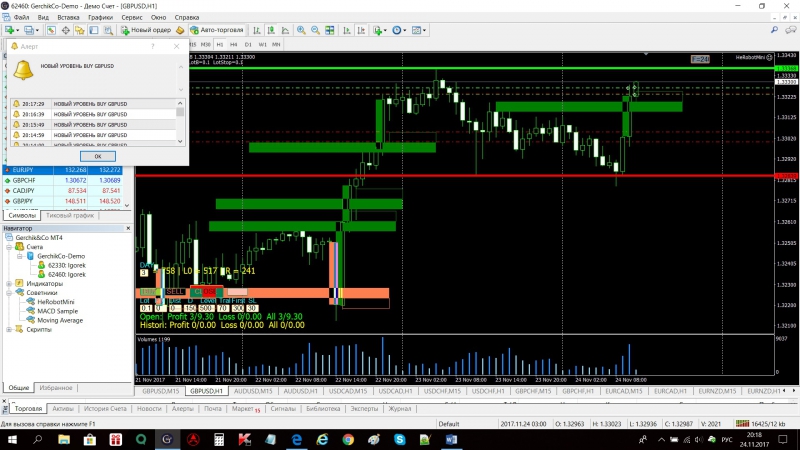Toggle the Terminal panel icon
The width and height of the screenshot is (800, 450).
94,30
